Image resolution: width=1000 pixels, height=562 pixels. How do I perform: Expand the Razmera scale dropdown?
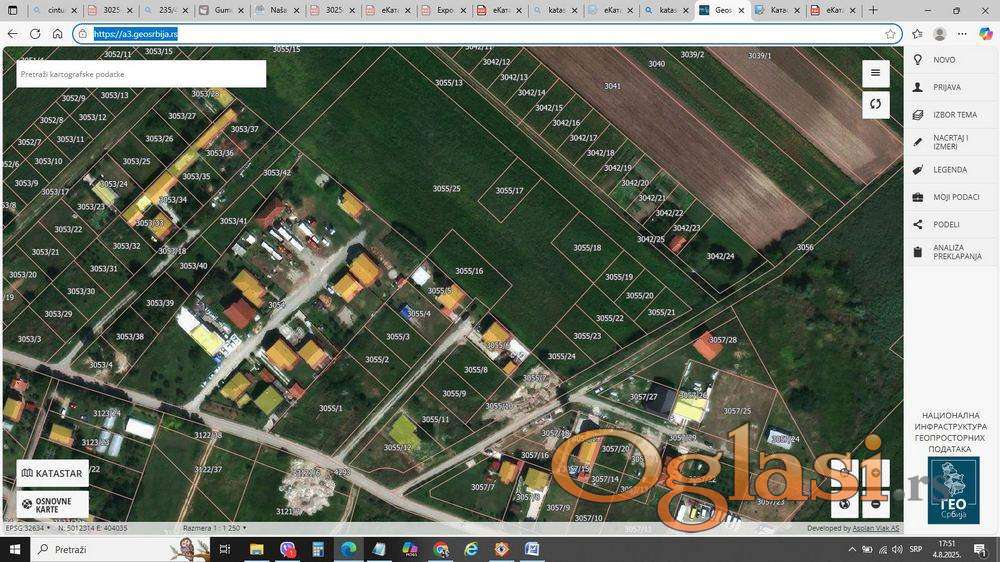pyautogui.click(x=214, y=527)
